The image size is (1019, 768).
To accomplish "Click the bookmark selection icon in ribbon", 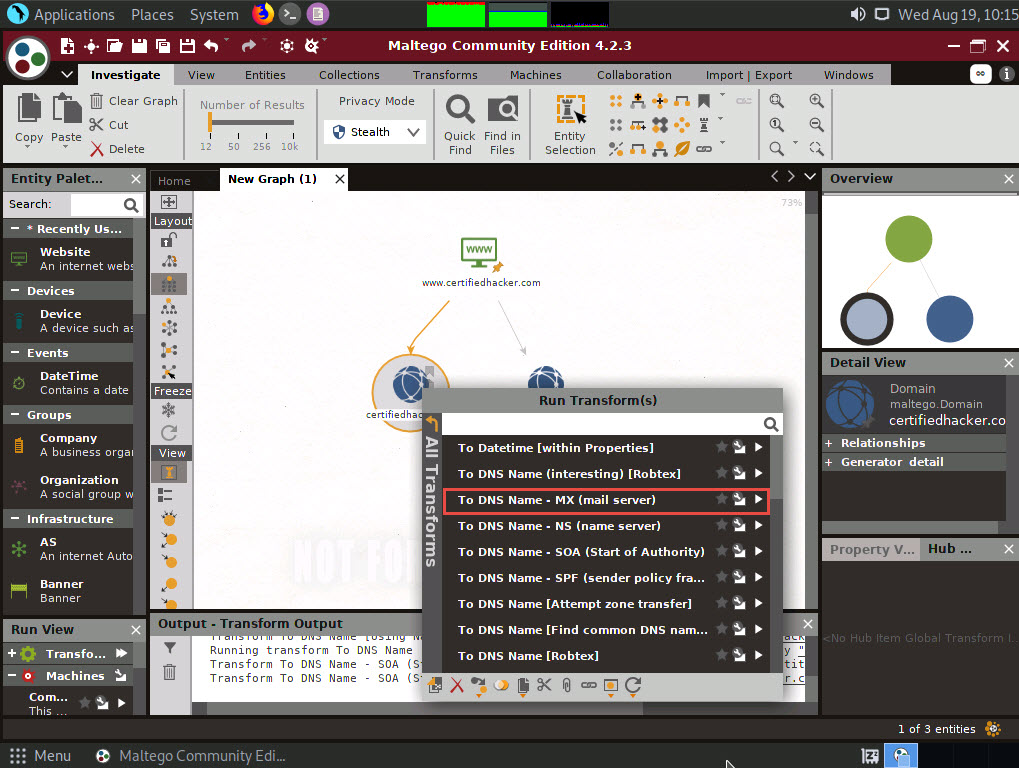I will click(704, 101).
